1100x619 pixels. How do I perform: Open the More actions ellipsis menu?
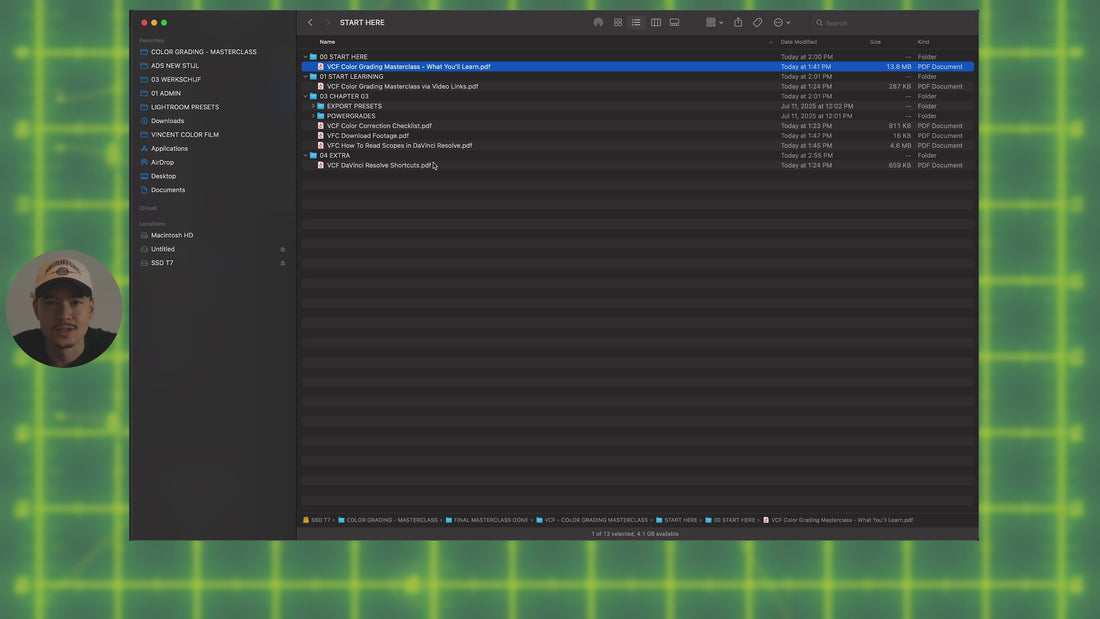point(781,22)
